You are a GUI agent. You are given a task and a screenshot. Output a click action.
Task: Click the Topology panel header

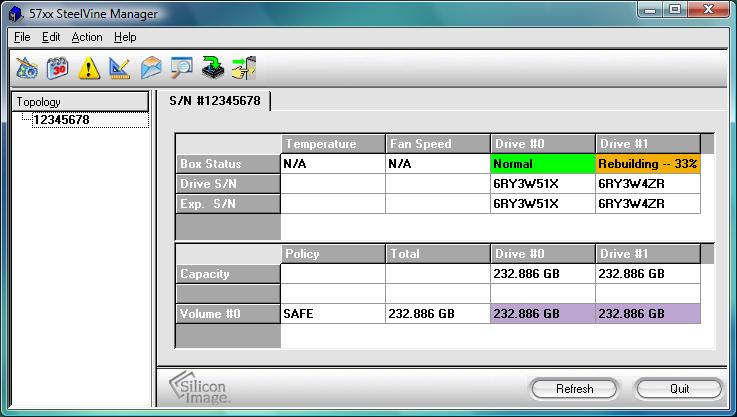point(80,102)
